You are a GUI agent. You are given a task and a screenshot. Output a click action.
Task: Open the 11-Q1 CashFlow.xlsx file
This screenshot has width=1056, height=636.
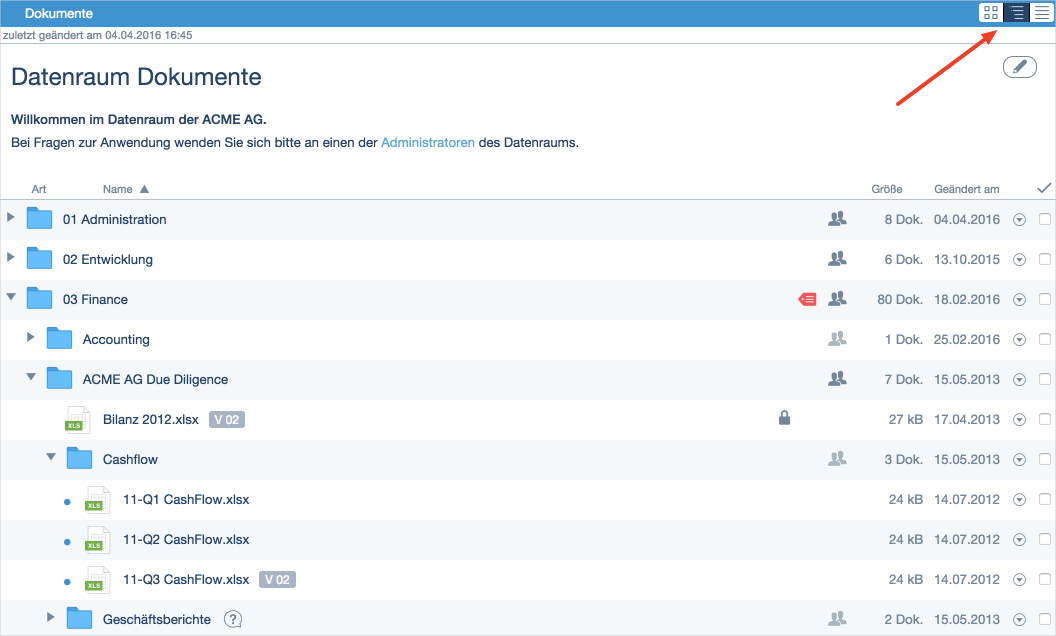coord(186,499)
